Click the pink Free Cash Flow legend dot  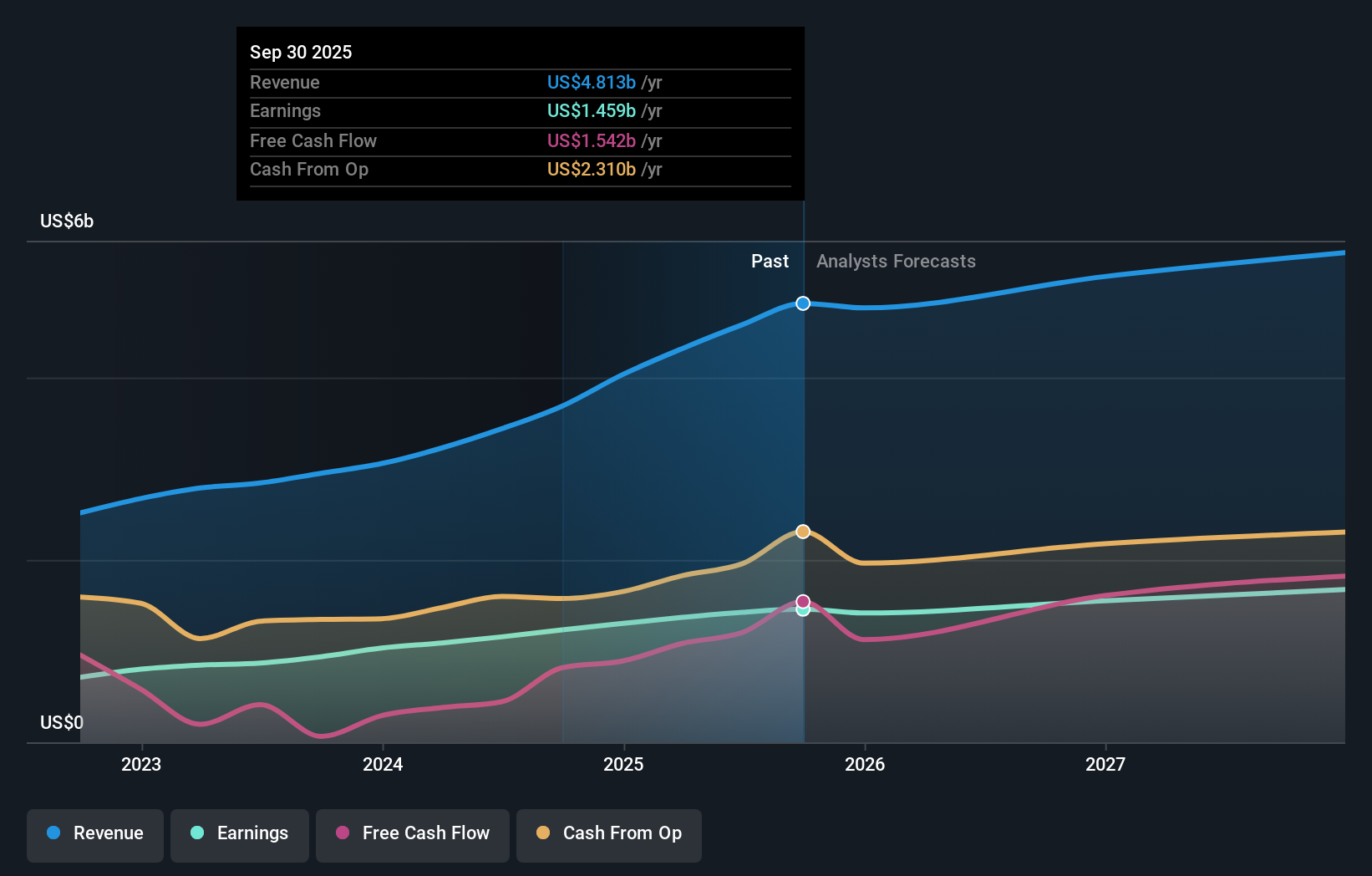pos(342,833)
